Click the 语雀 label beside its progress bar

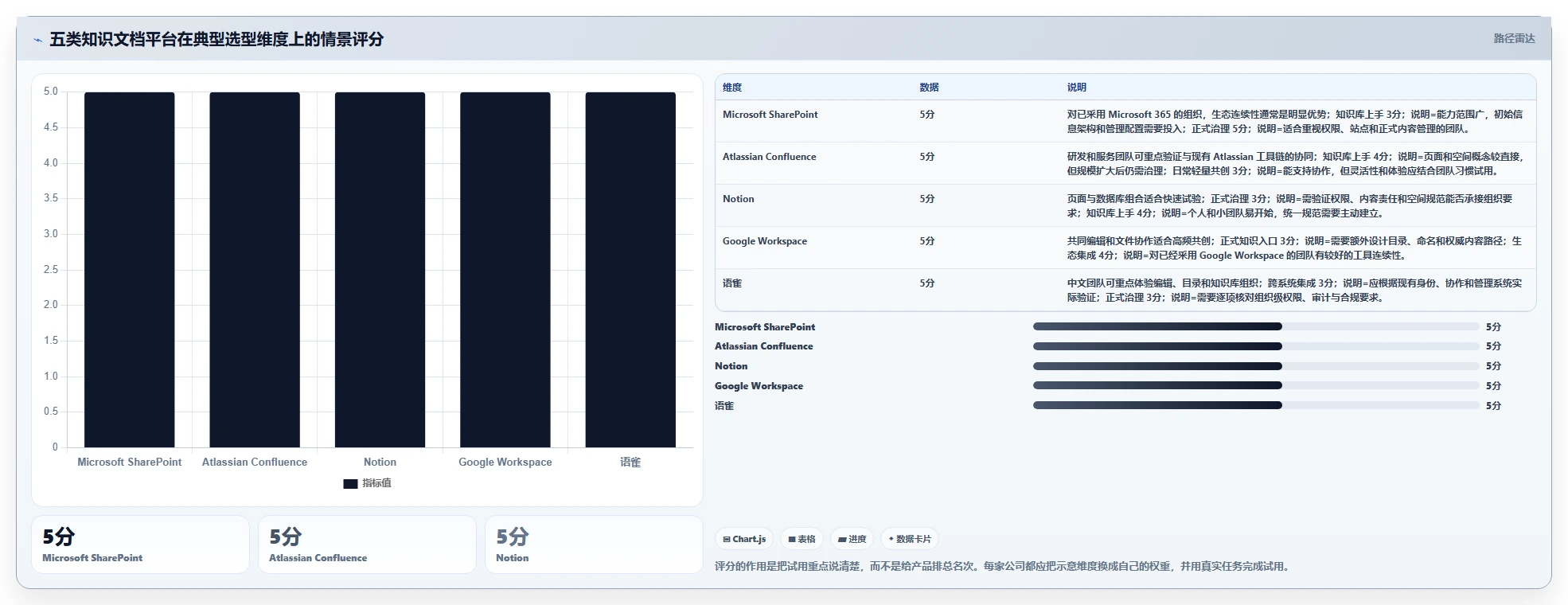[724, 406]
